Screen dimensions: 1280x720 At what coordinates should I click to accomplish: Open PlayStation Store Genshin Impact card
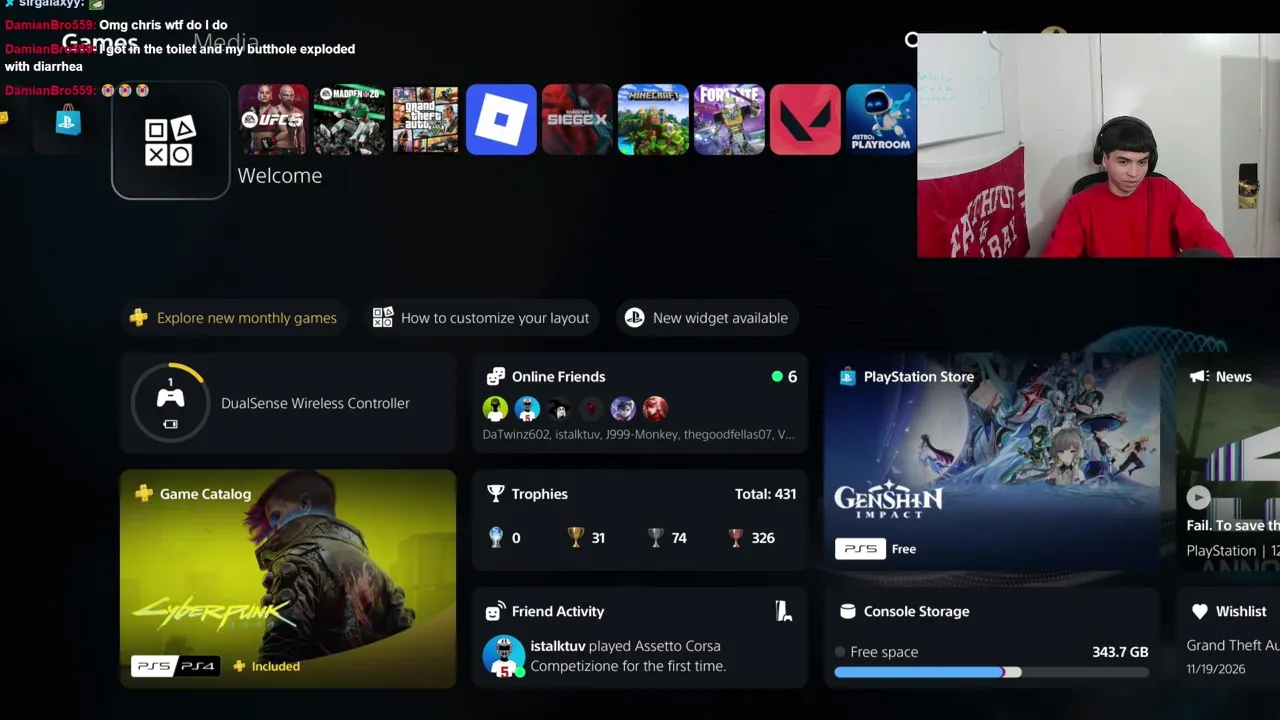pos(992,462)
